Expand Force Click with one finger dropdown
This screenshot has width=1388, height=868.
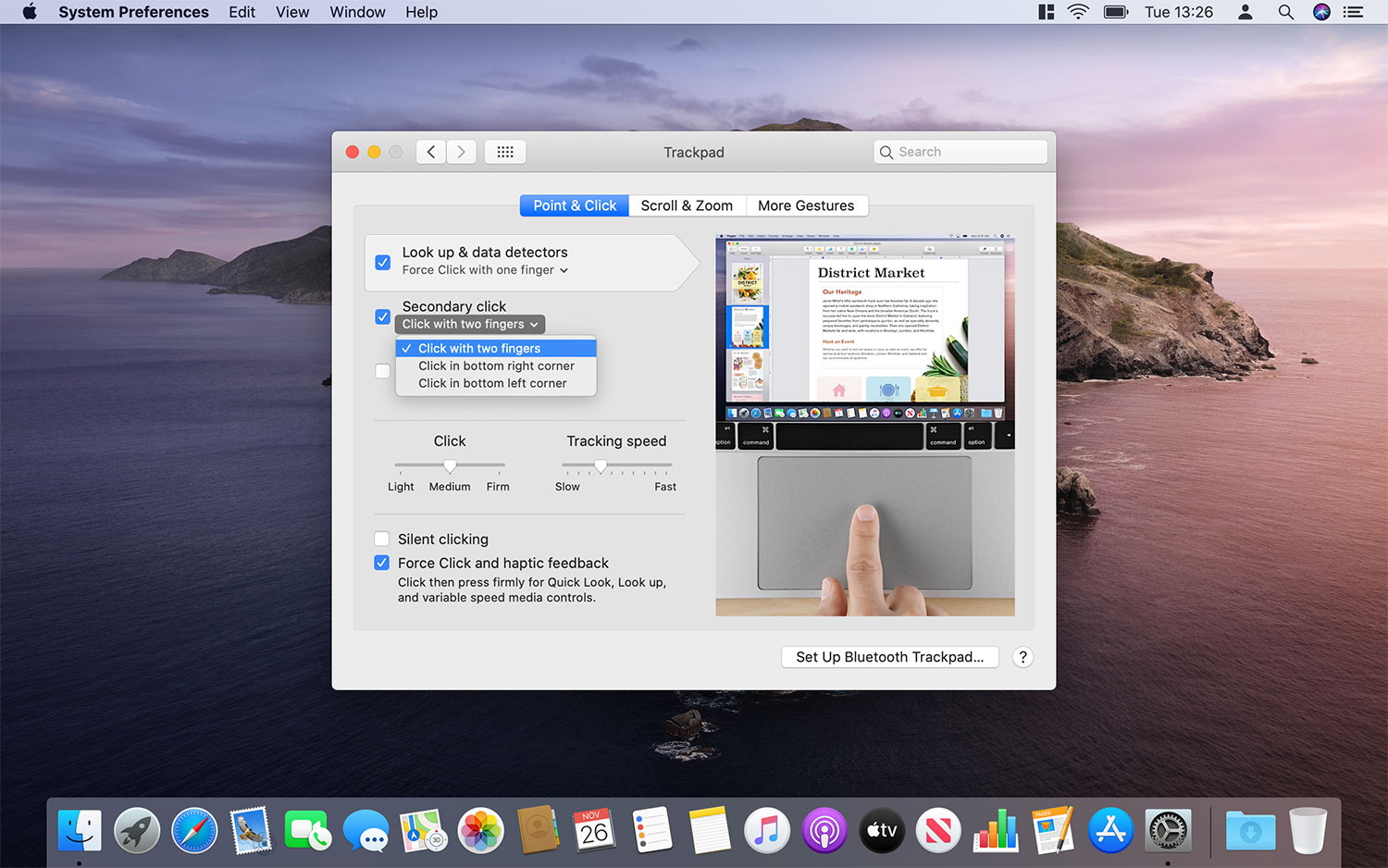click(x=485, y=270)
